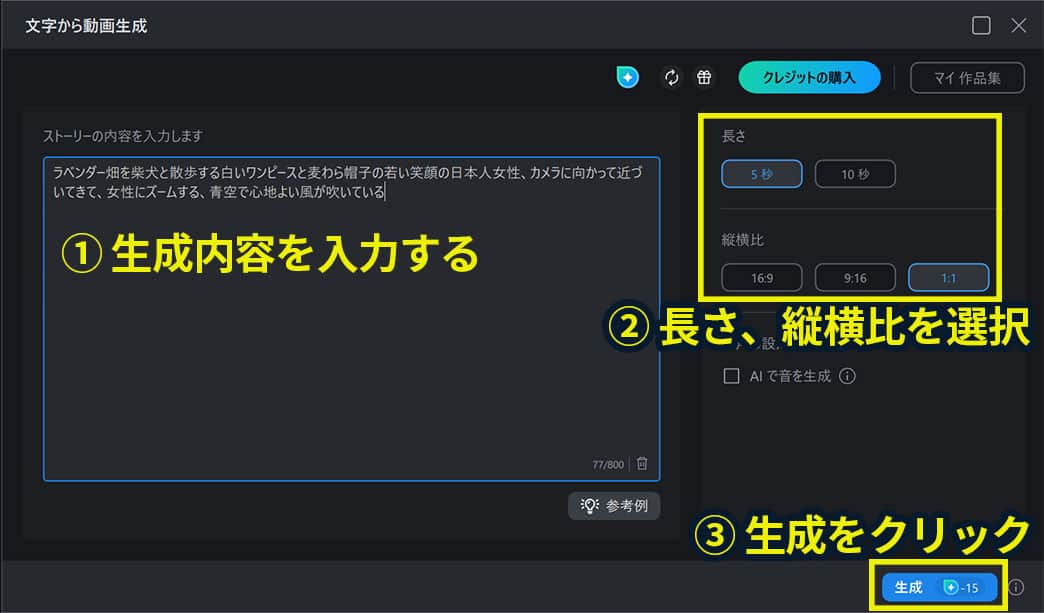Choose the 9:16 aspect ratio
The image size is (1044, 613).
coord(855,277)
